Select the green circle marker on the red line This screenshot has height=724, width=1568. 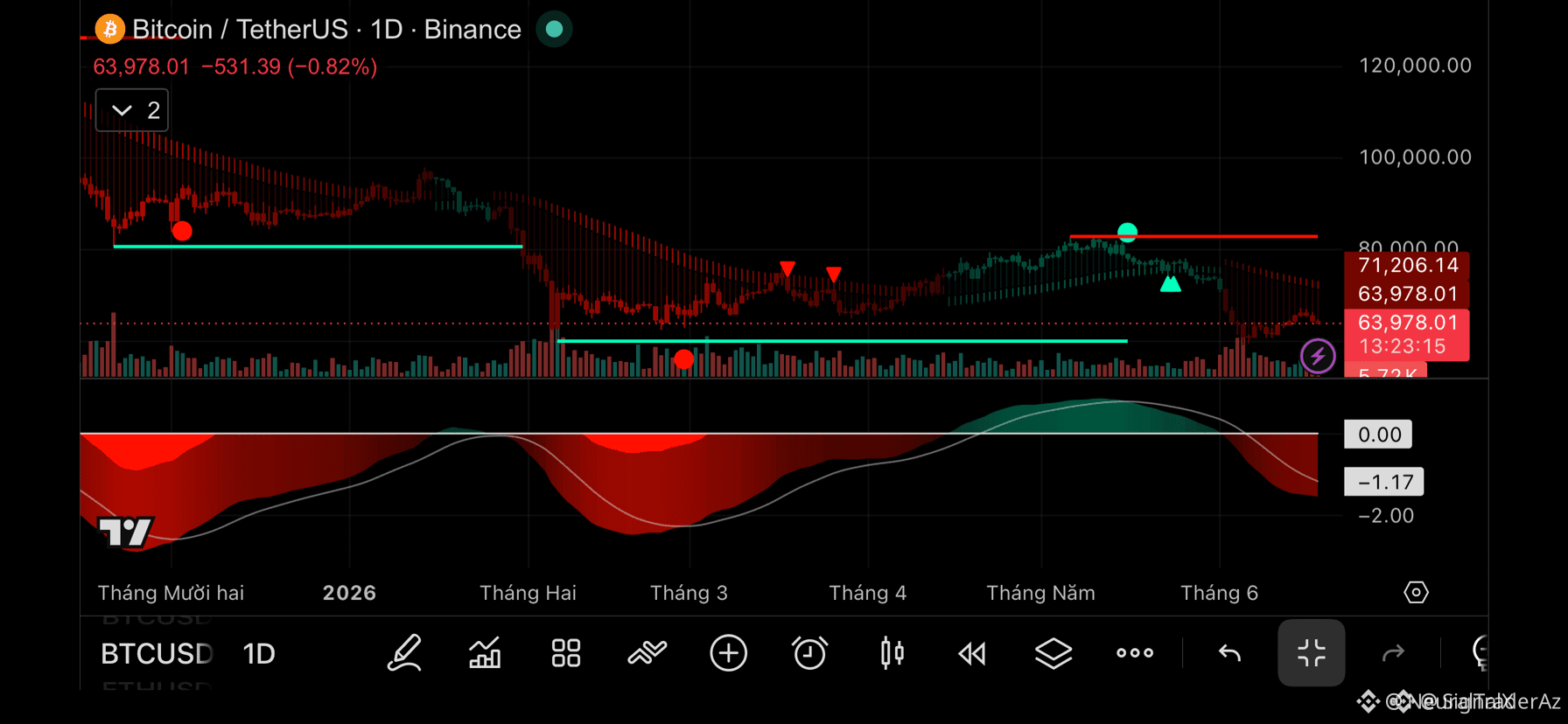(1127, 232)
